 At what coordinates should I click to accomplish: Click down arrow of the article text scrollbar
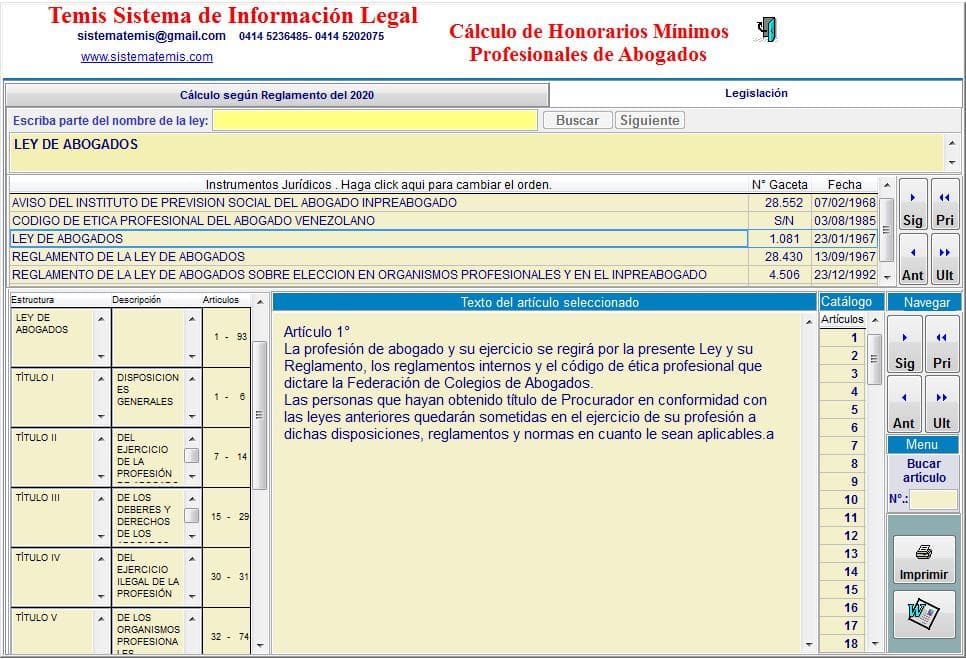809,644
